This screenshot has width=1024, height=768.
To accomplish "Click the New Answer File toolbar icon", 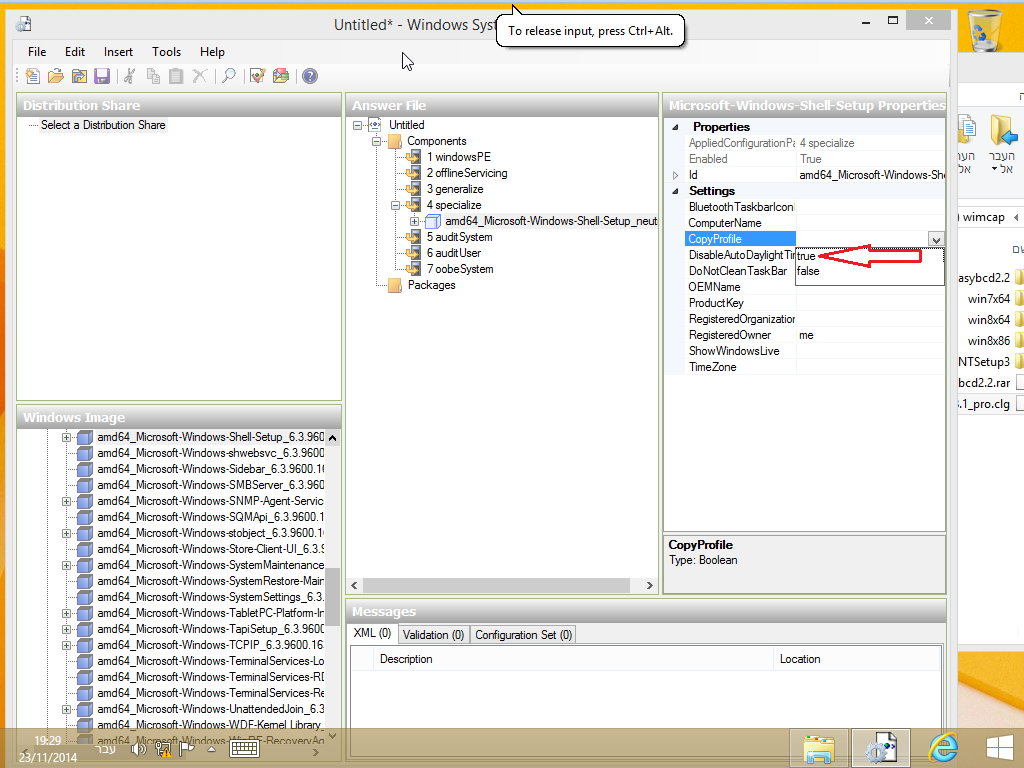I will pos(32,76).
